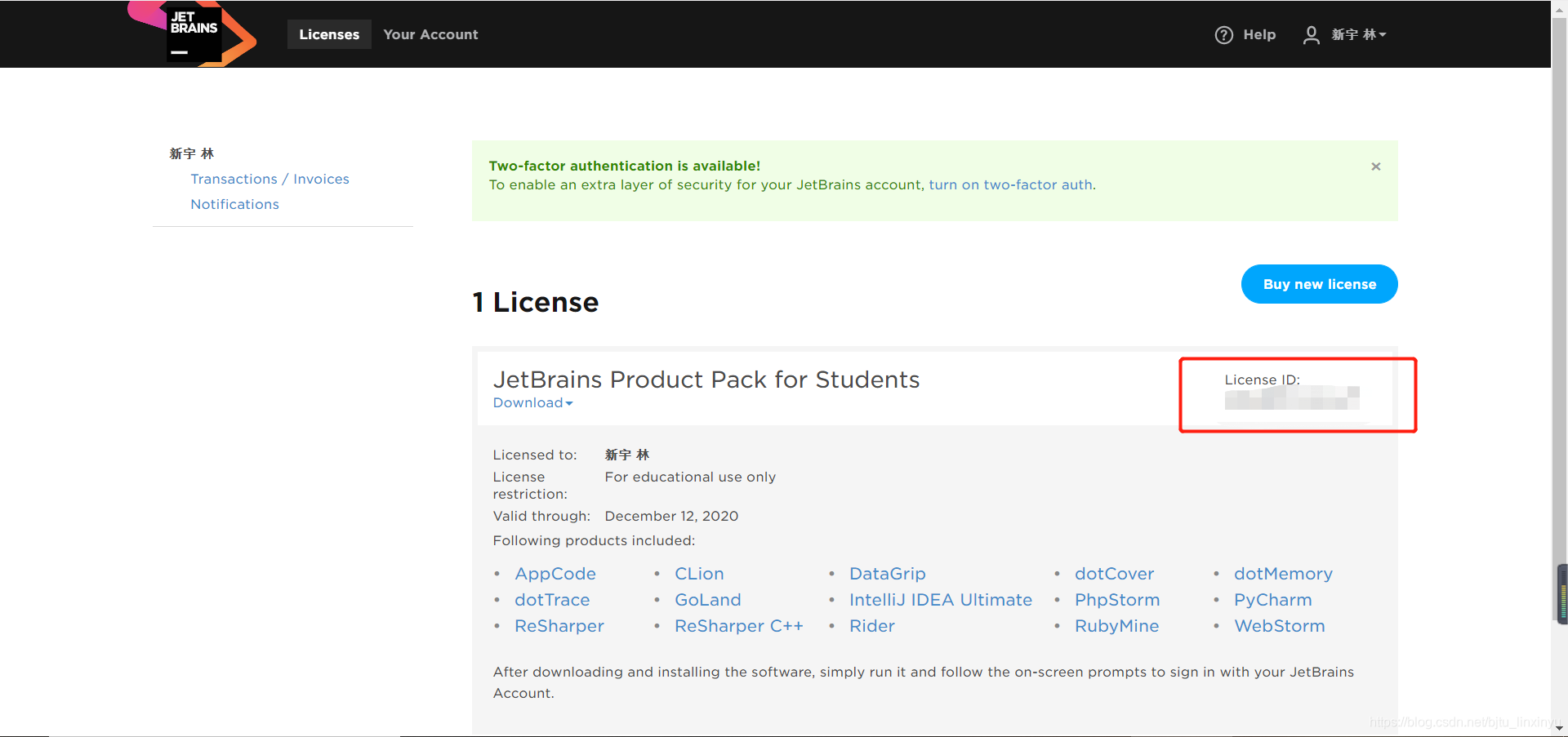The height and width of the screenshot is (737, 1568).
Task: Dismiss the two-factor authentication banner
Action: coord(1375,166)
